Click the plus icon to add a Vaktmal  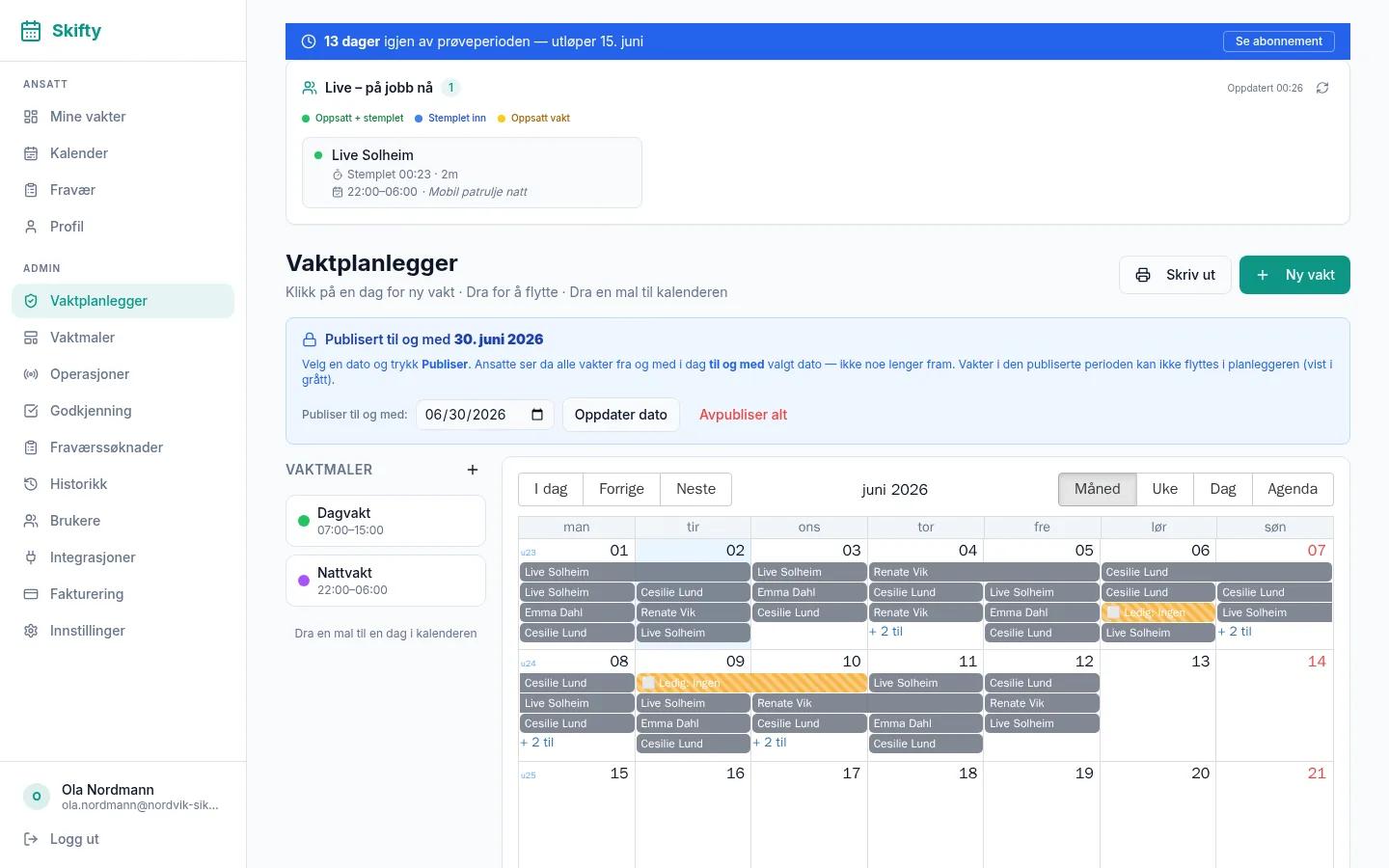[473, 470]
